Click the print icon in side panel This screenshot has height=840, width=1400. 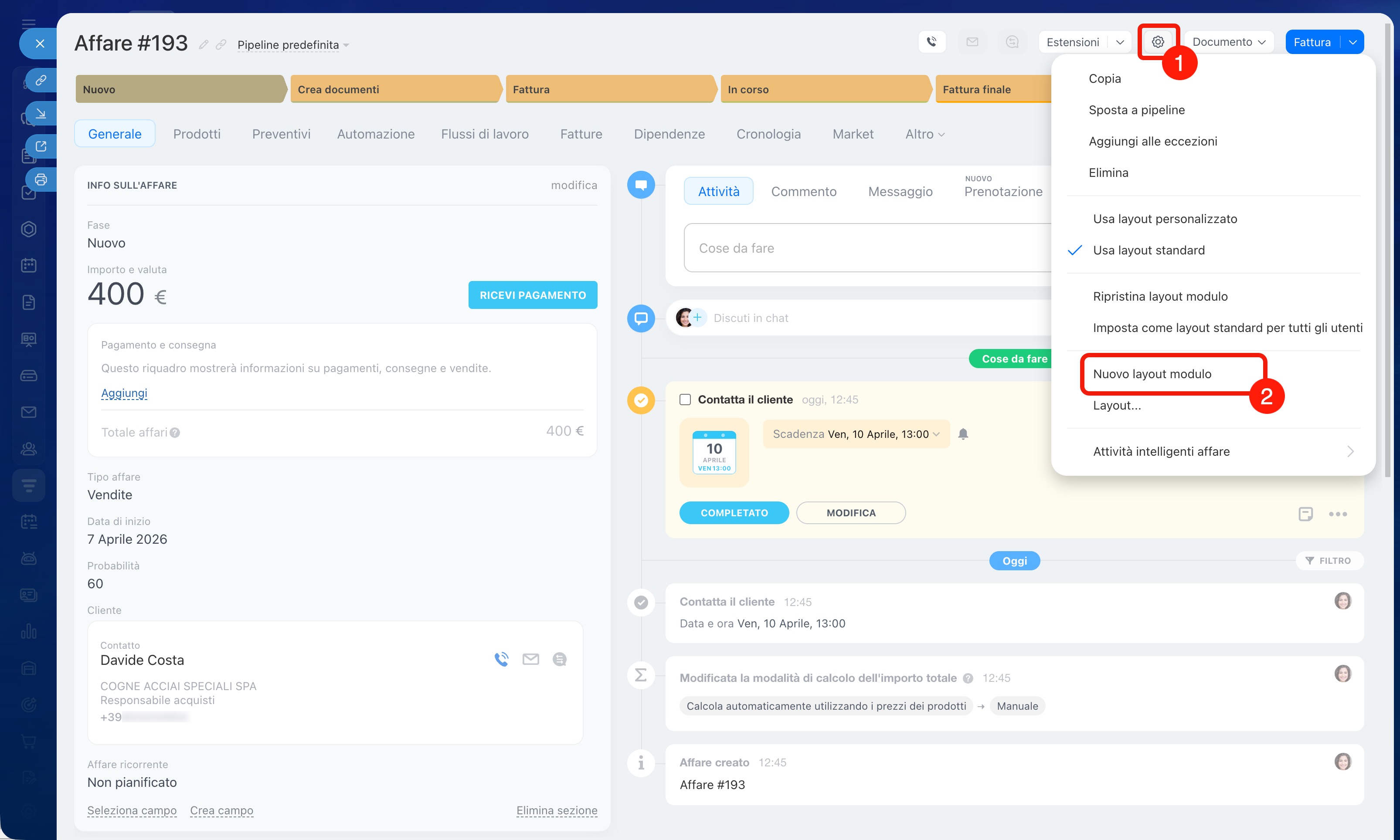click(41, 180)
